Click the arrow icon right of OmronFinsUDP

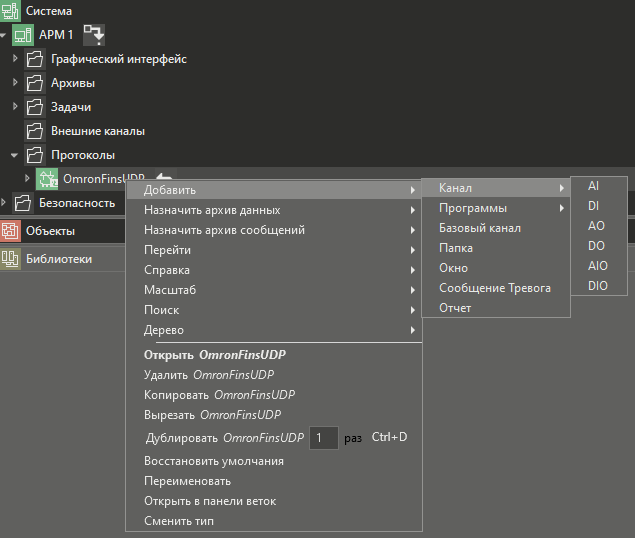click(164, 176)
